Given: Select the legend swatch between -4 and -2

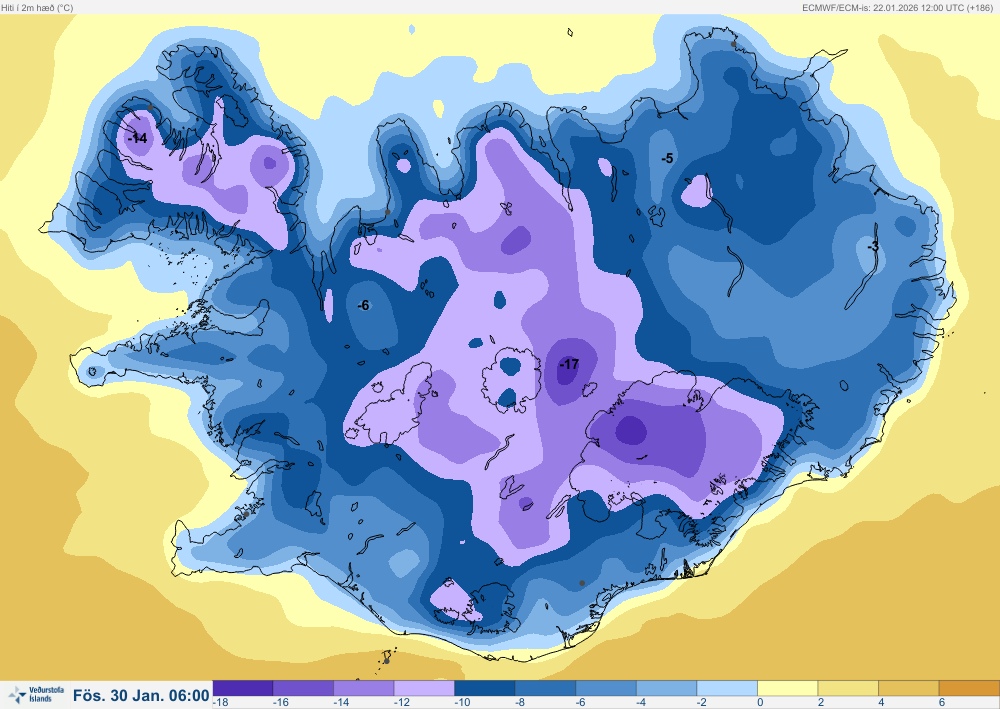Looking at the screenshot, I should tap(667, 688).
